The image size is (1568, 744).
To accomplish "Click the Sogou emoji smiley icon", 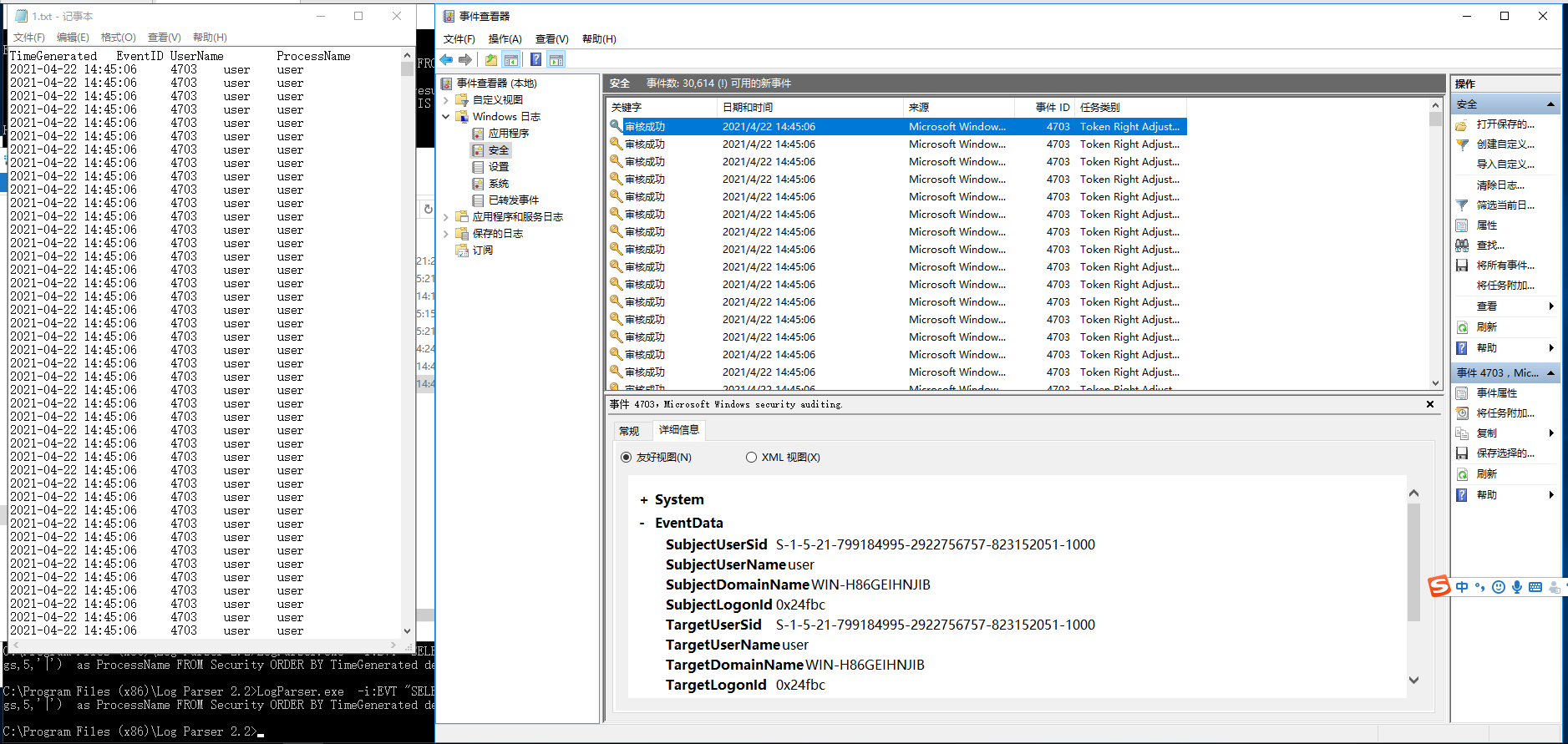I will coord(1499,587).
